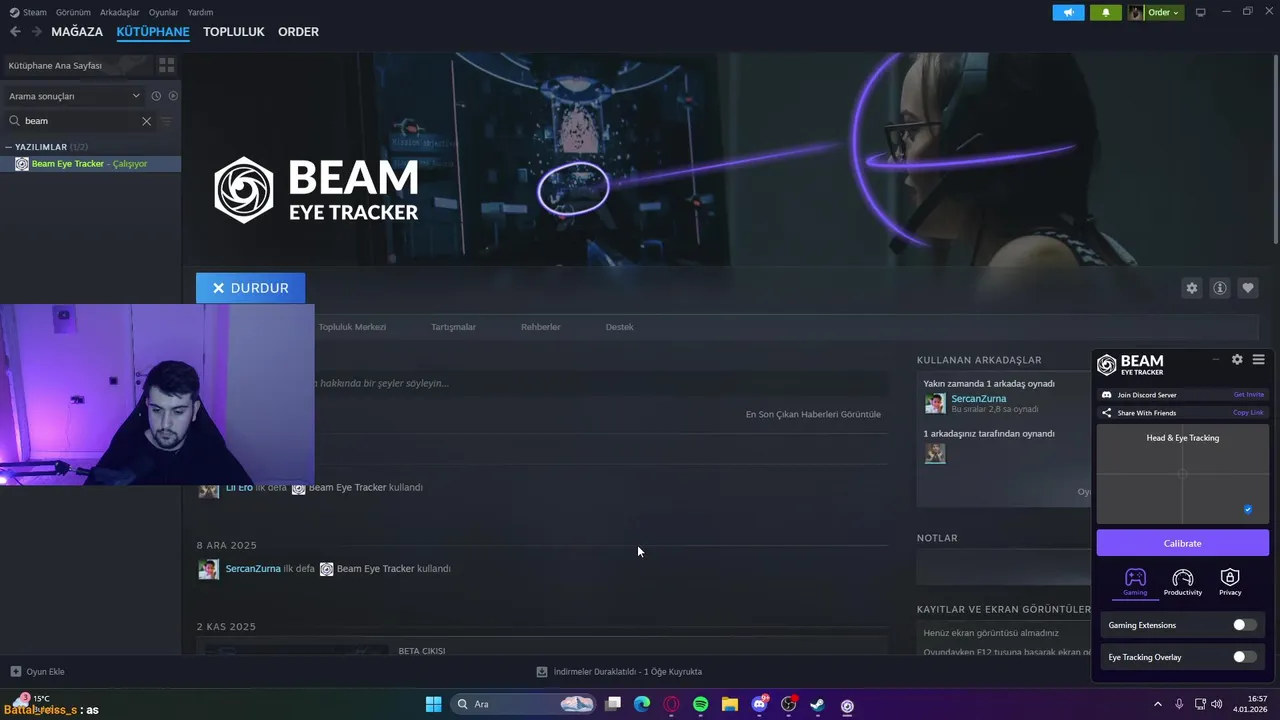Open Beam app settings gear
This screenshot has height=720, width=1280.
pyautogui.click(x=1237, y=359)
